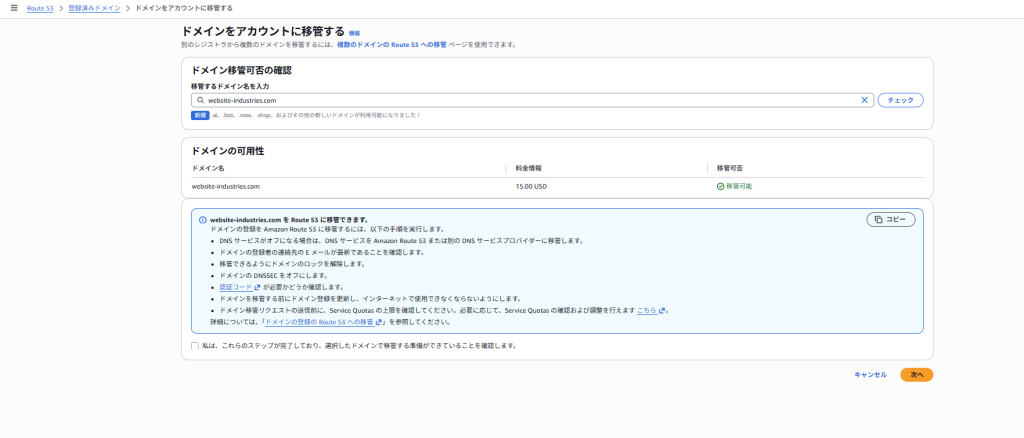This screenshot has width=1024, height=438.
Task: Click the green 移管可能 status checkmark icon
Action: pyautogui.click(x=719, y=186)
